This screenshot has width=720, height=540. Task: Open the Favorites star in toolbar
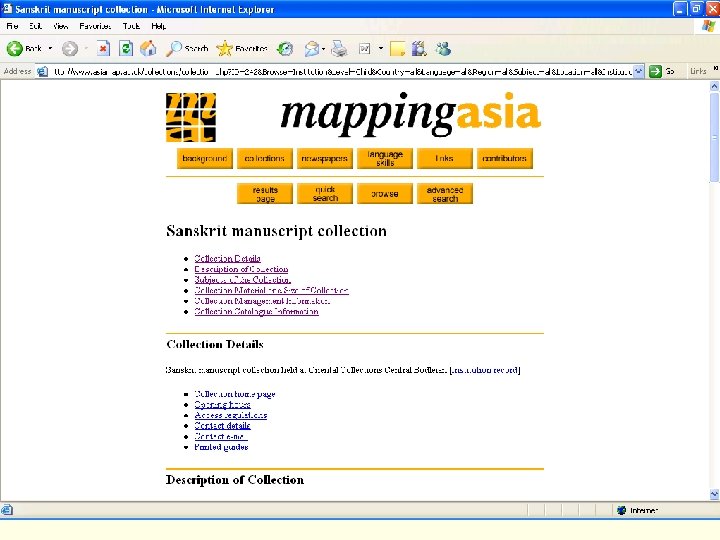coord(242,48)
